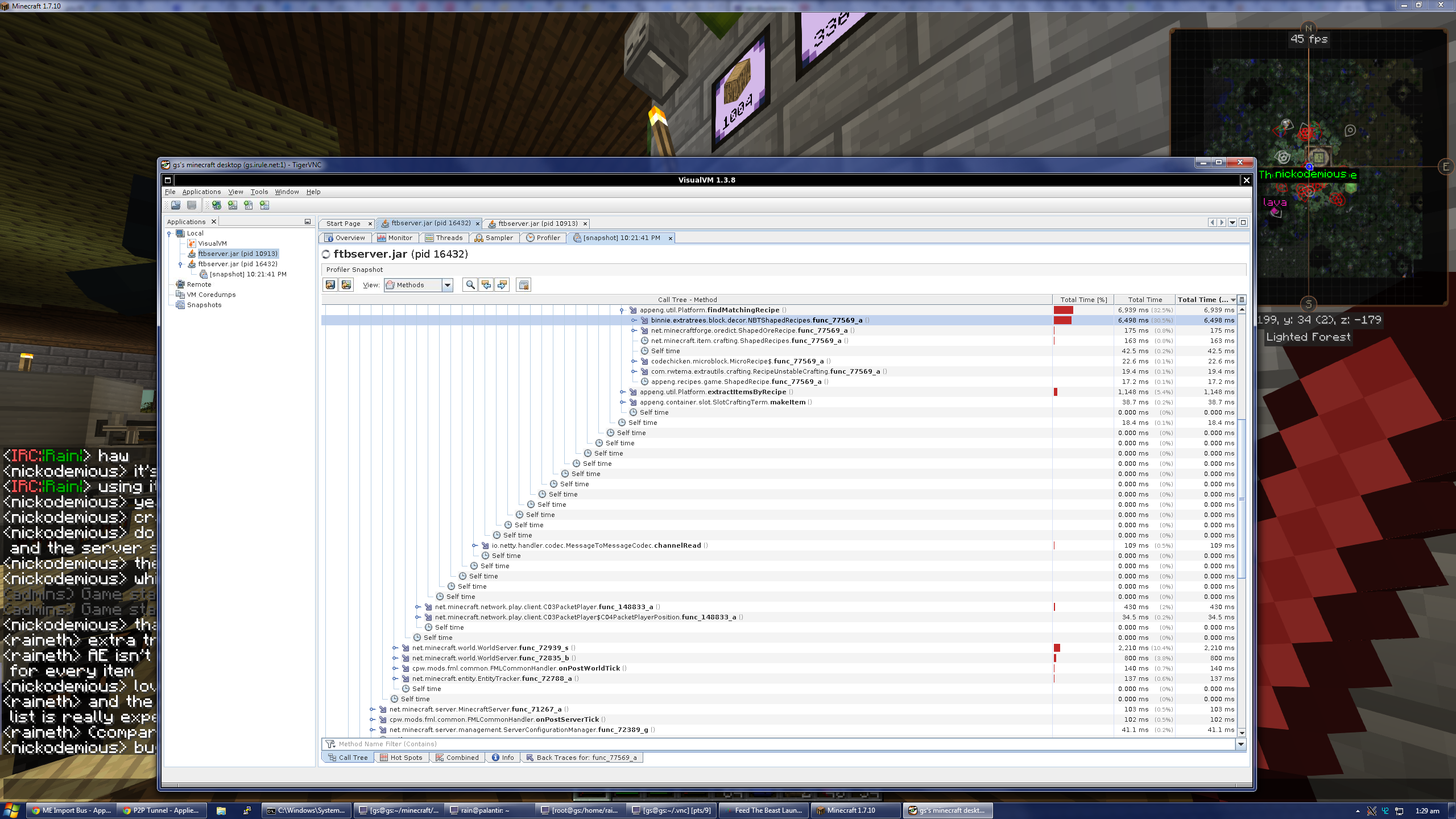1456x819 pixels.
Task: Switch to the Combined view tab
Action: pyautogui.click(x=457, y=758)
